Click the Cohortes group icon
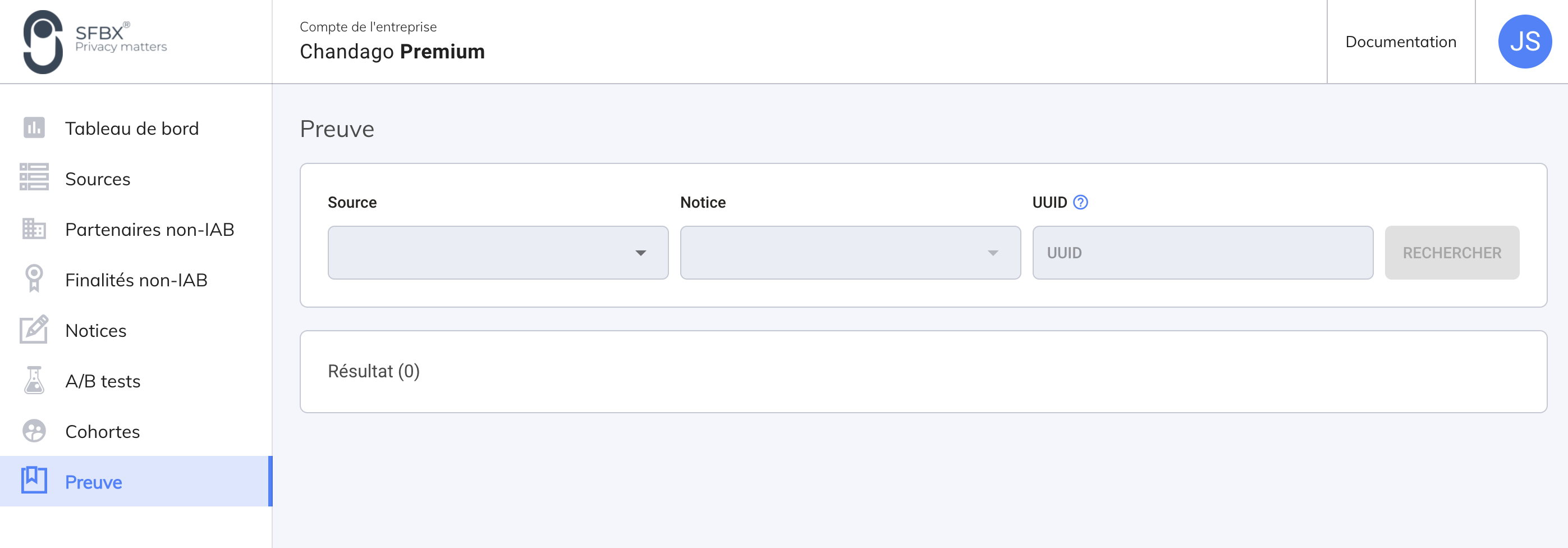The height and width of the screenshot is (548, 1568). (x=34, y=431)
